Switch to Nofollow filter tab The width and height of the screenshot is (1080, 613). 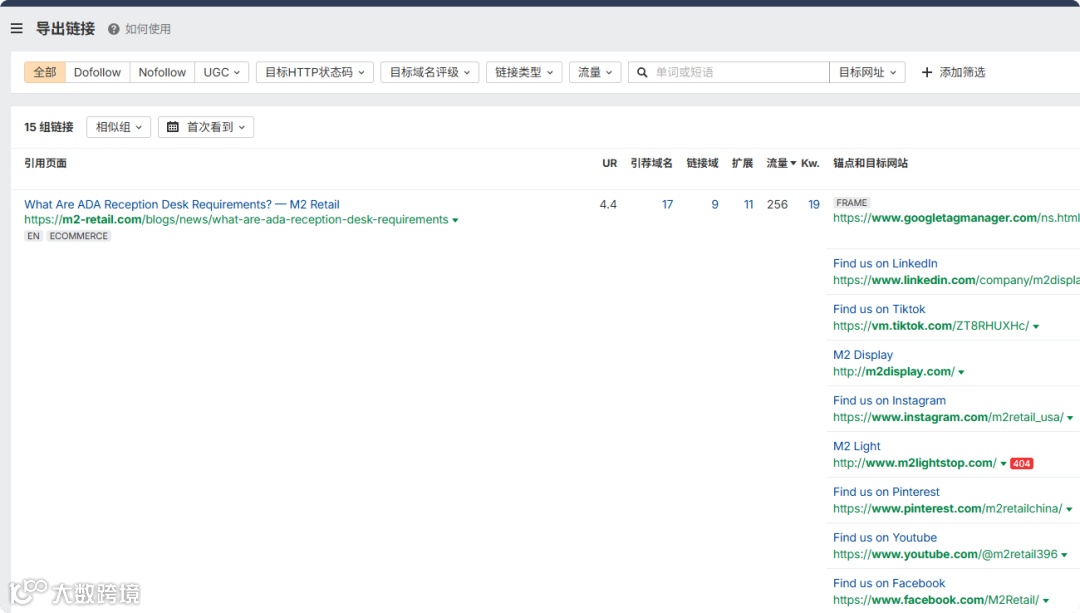tap(162, 72)
